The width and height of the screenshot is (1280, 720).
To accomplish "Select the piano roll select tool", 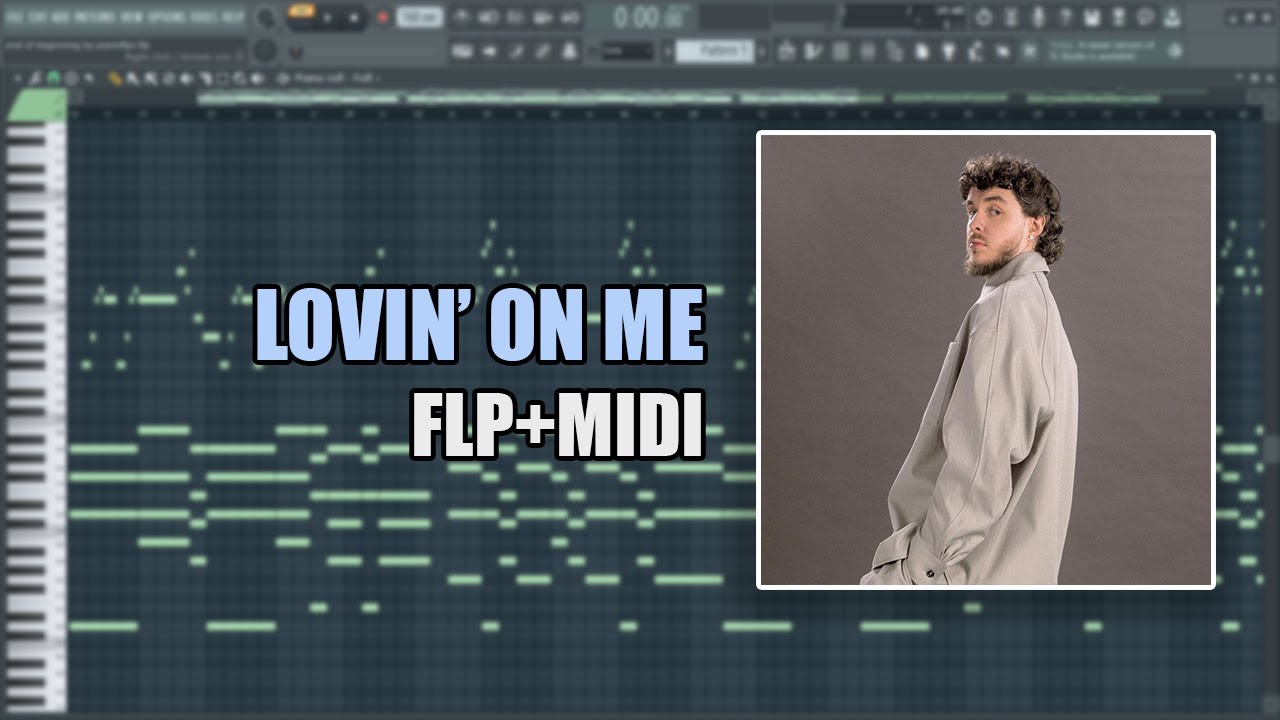I will (x=222, y=78).
